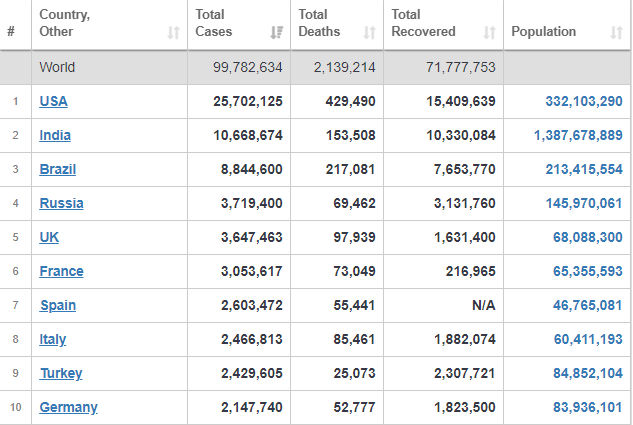The image size is (633, 425).
Task: Sort by Total Deaths arrows icon
Action: pyautogui.click(x=369, y=32)
